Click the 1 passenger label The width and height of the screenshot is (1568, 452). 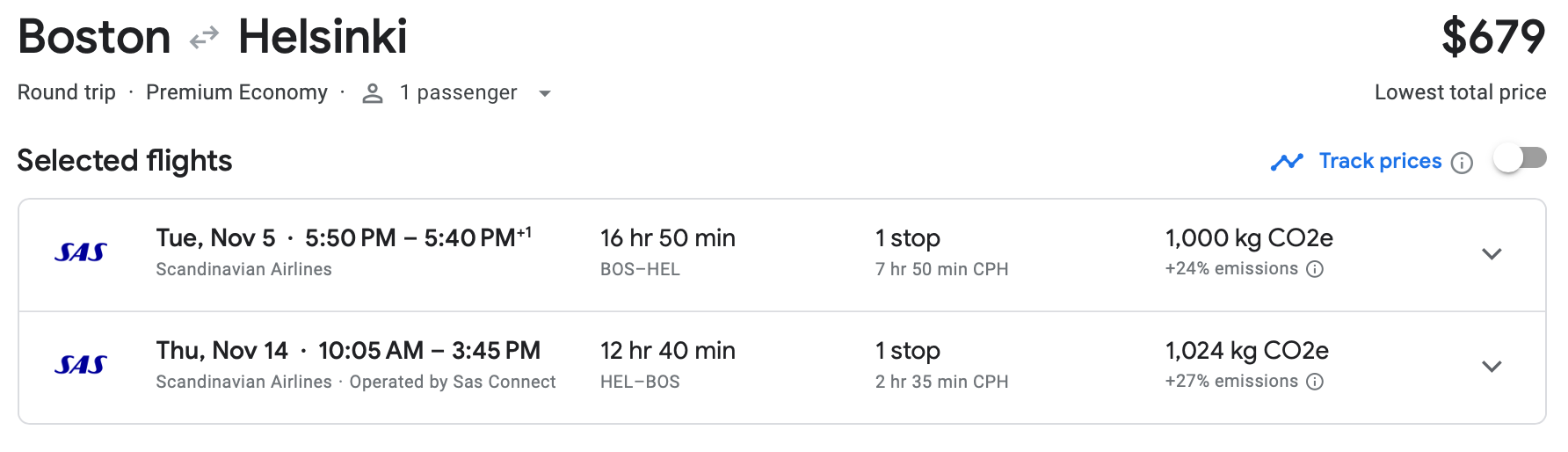pos(458,92)
